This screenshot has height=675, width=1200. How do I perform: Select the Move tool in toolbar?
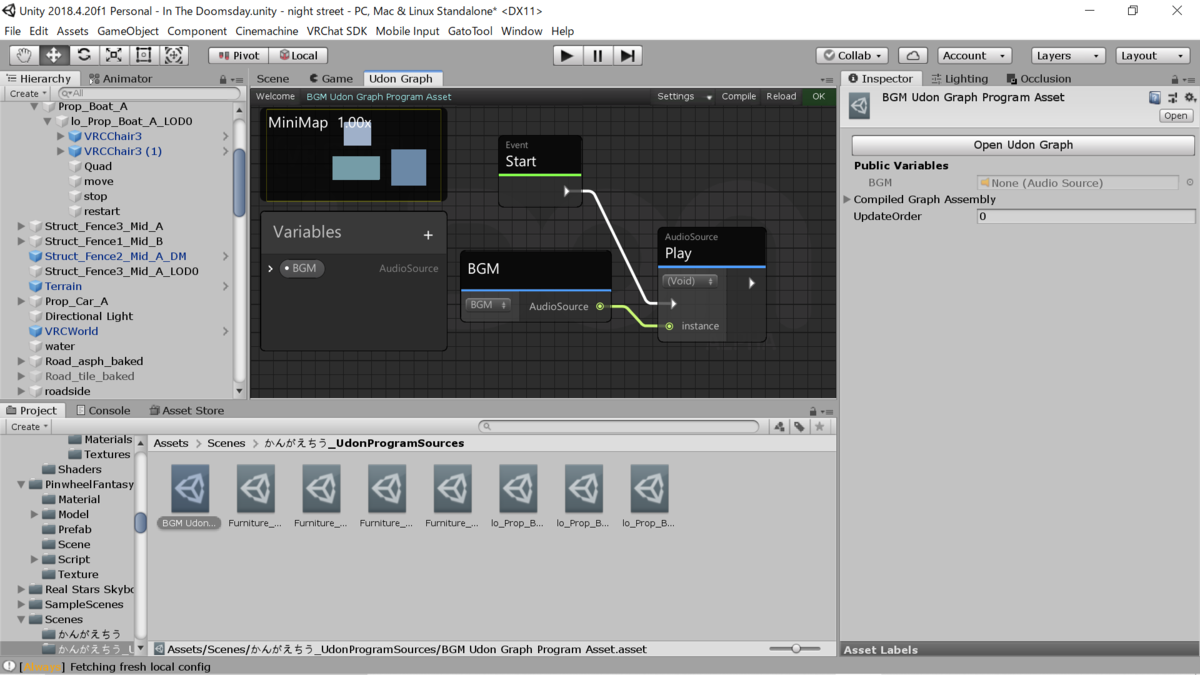[x=54, y=55]
